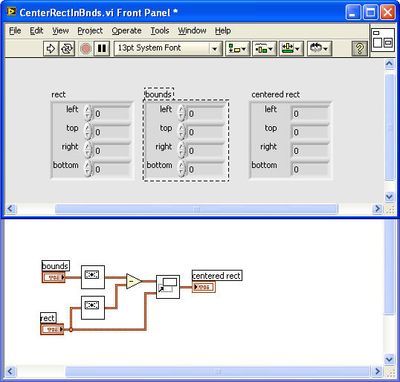400x382 pixels.
Task: Click the front panel horizontal scrollbar
Action: coord(196,209)
